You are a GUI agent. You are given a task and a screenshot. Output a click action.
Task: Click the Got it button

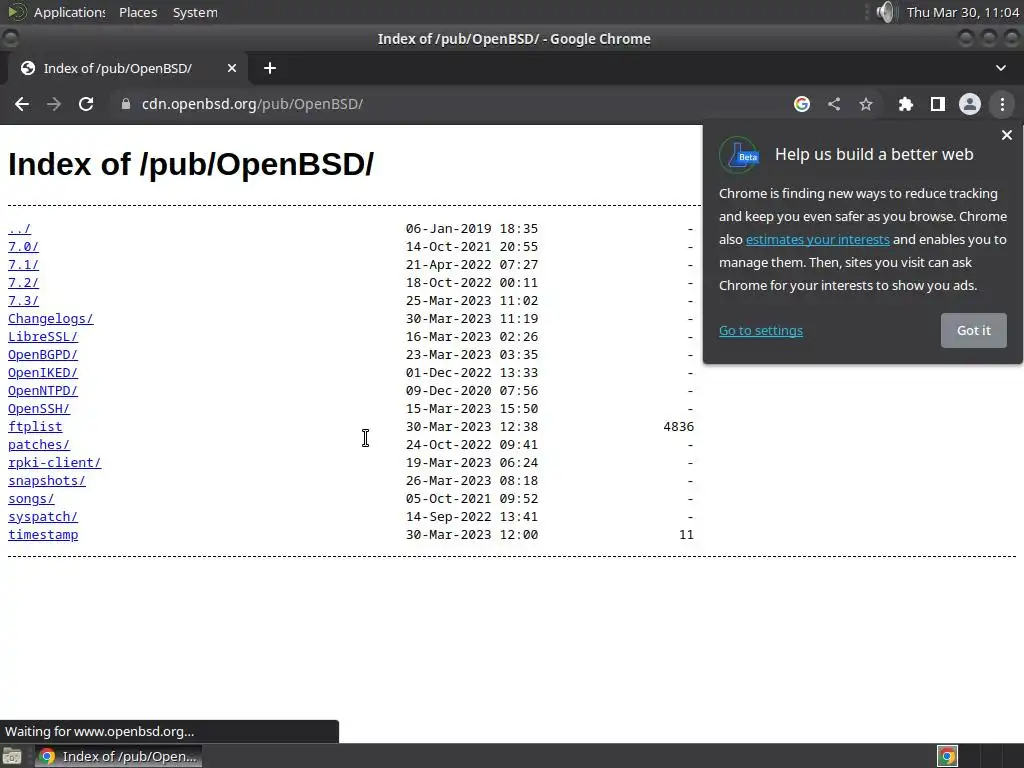click(x=974, y=330)
